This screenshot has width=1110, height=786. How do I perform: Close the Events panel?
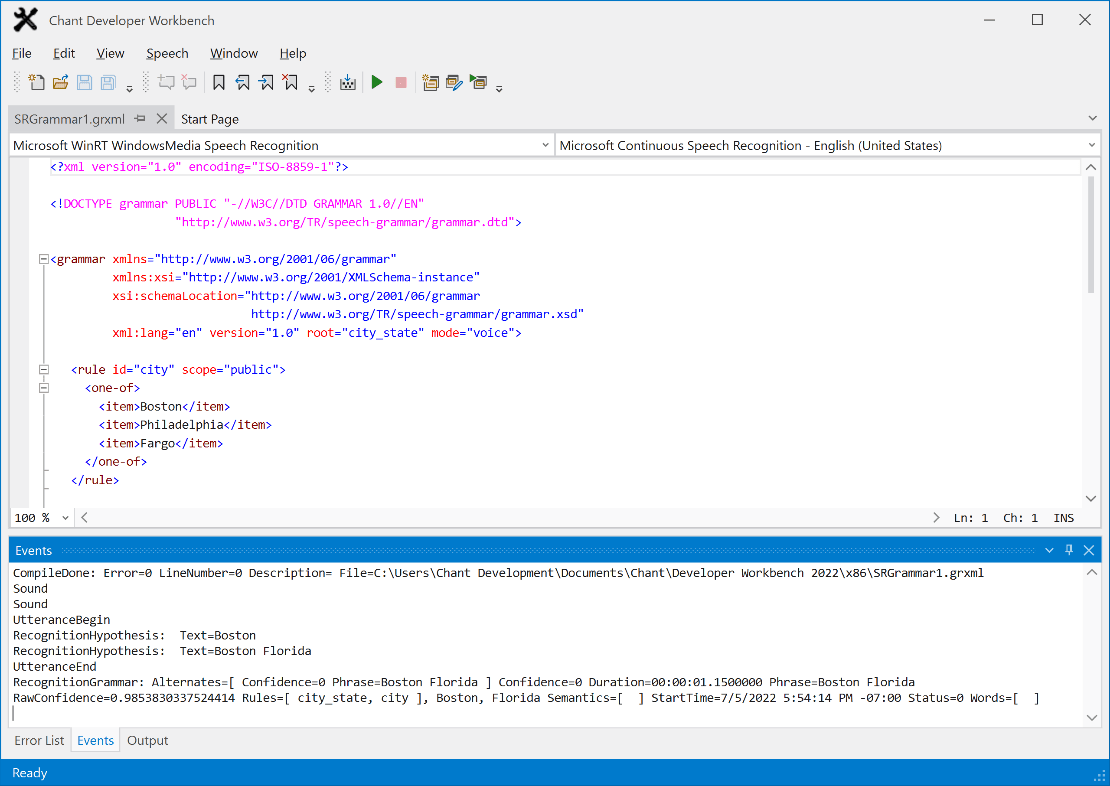click(1089, 550)
